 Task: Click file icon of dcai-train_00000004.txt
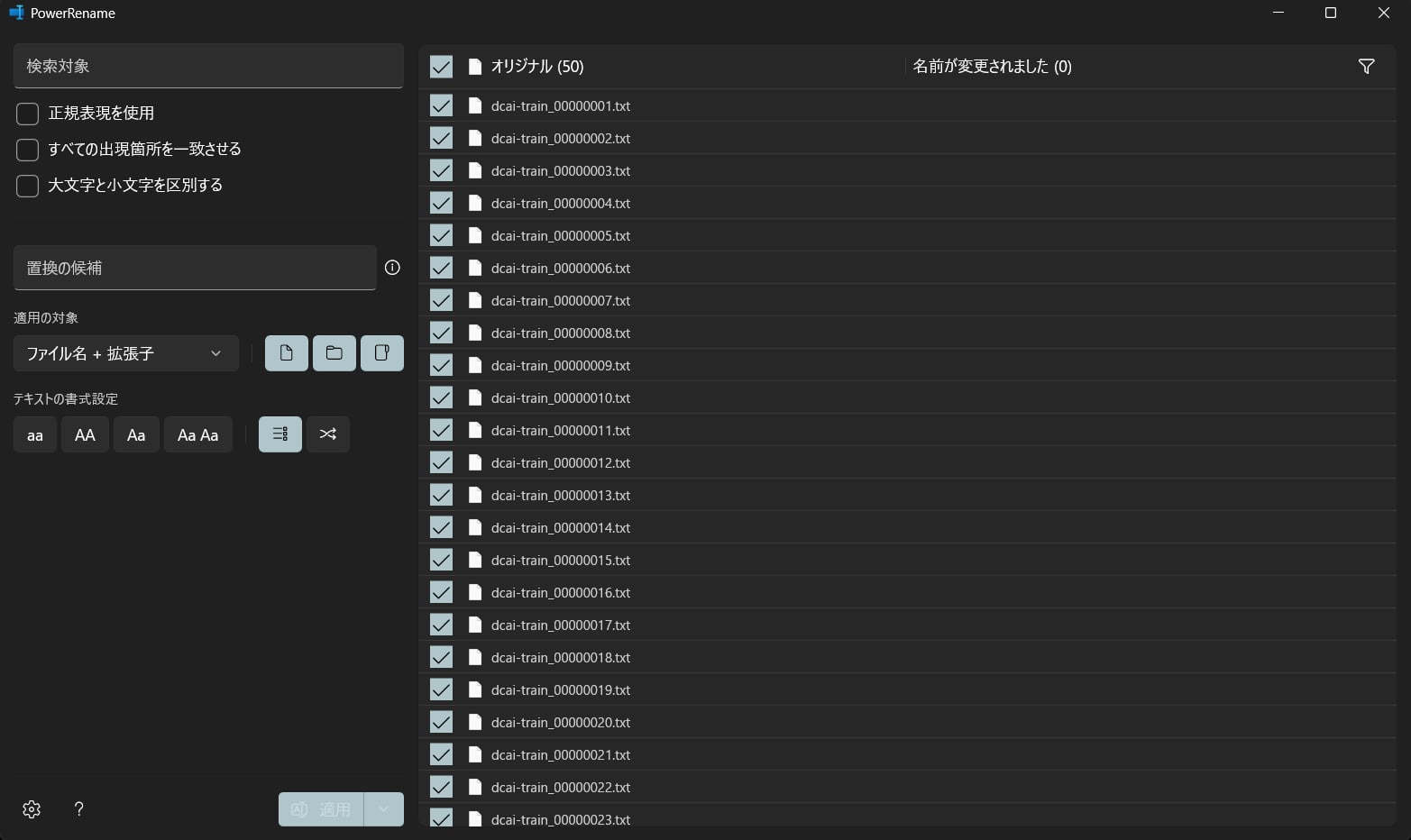[475, 203]
